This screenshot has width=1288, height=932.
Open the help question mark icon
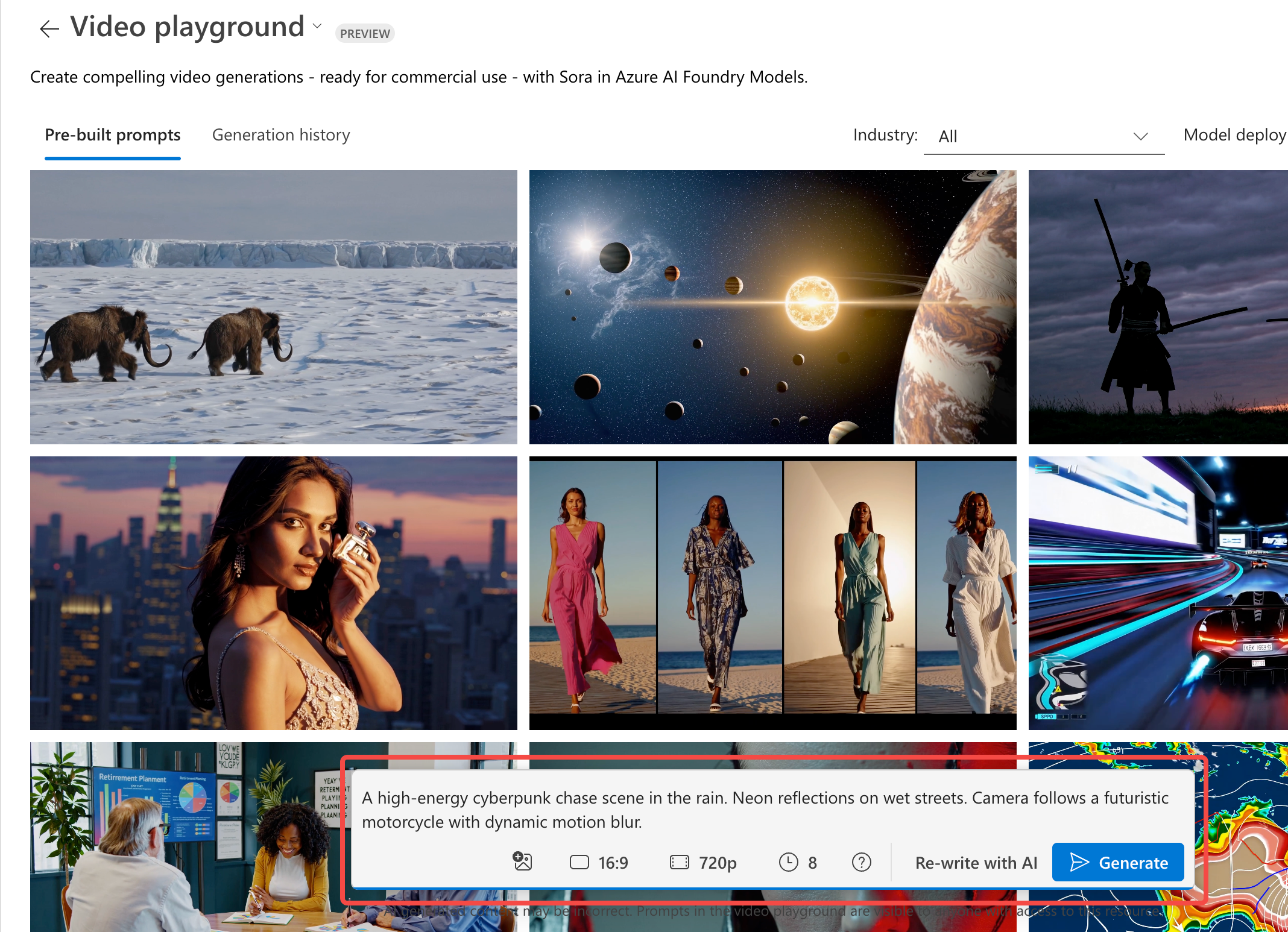[x=861, y=862]
